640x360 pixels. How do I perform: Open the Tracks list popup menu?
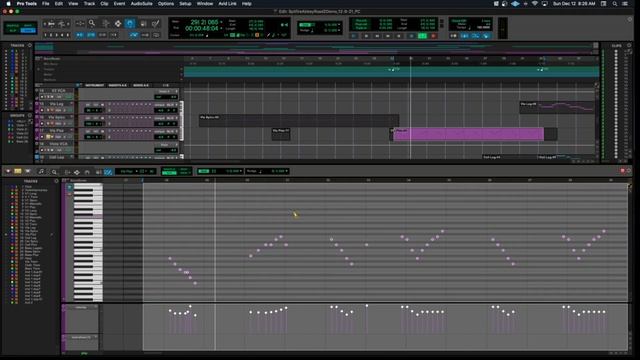pyautogui.click(x=30, y=45)
